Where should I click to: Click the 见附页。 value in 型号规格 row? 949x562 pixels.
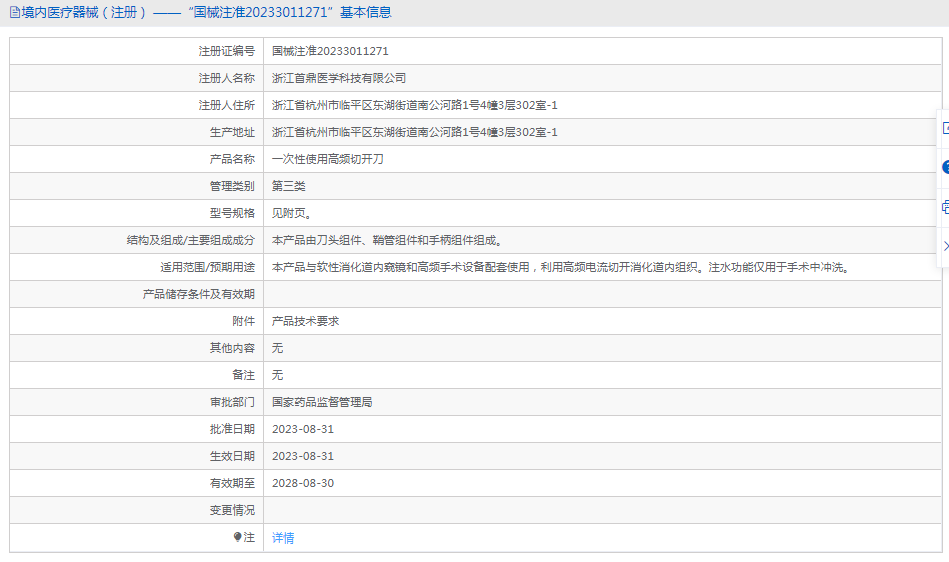pos(292,213)
